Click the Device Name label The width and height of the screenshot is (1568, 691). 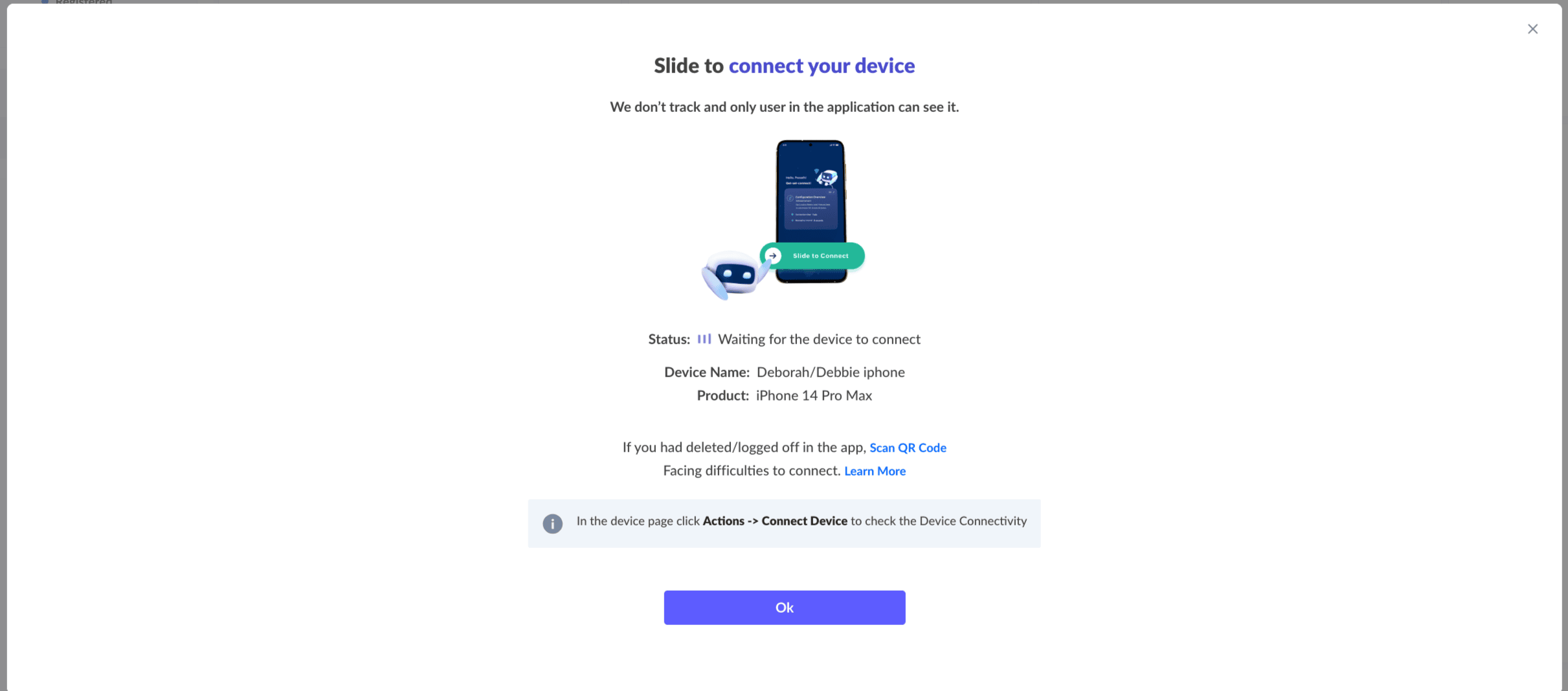click(707, 372)
